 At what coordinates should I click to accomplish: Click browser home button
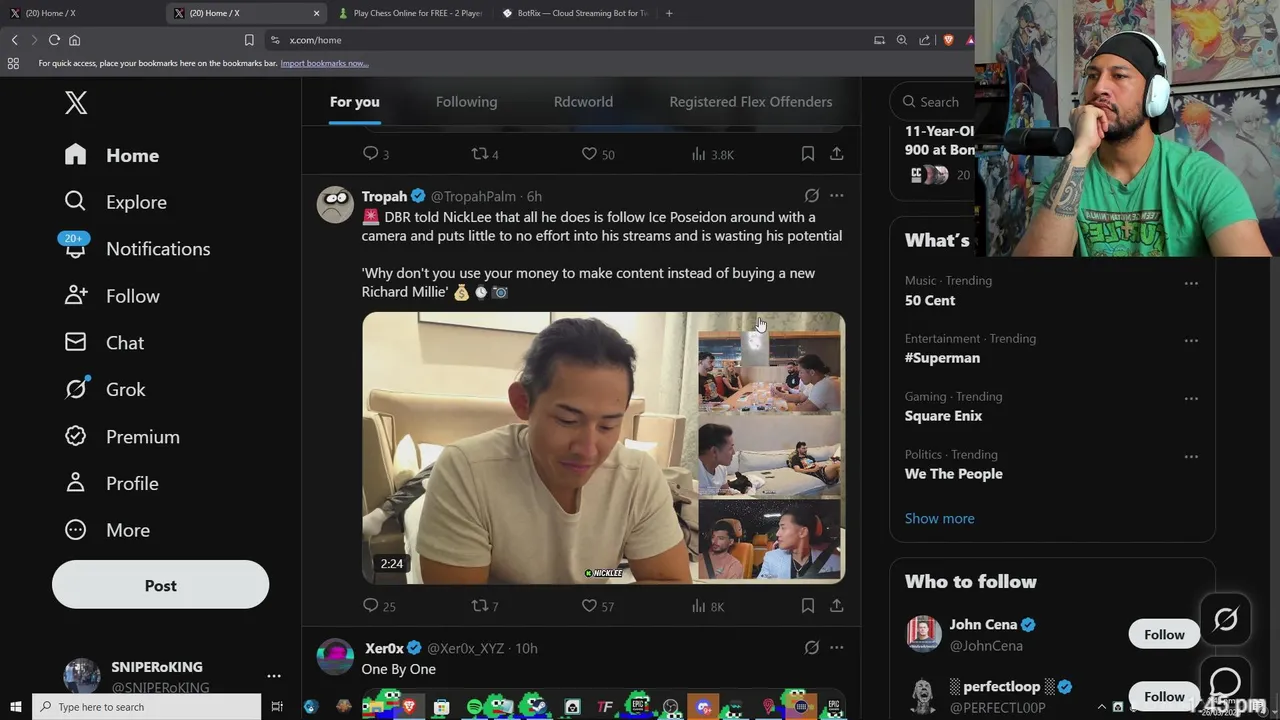[x=74, y=40]
